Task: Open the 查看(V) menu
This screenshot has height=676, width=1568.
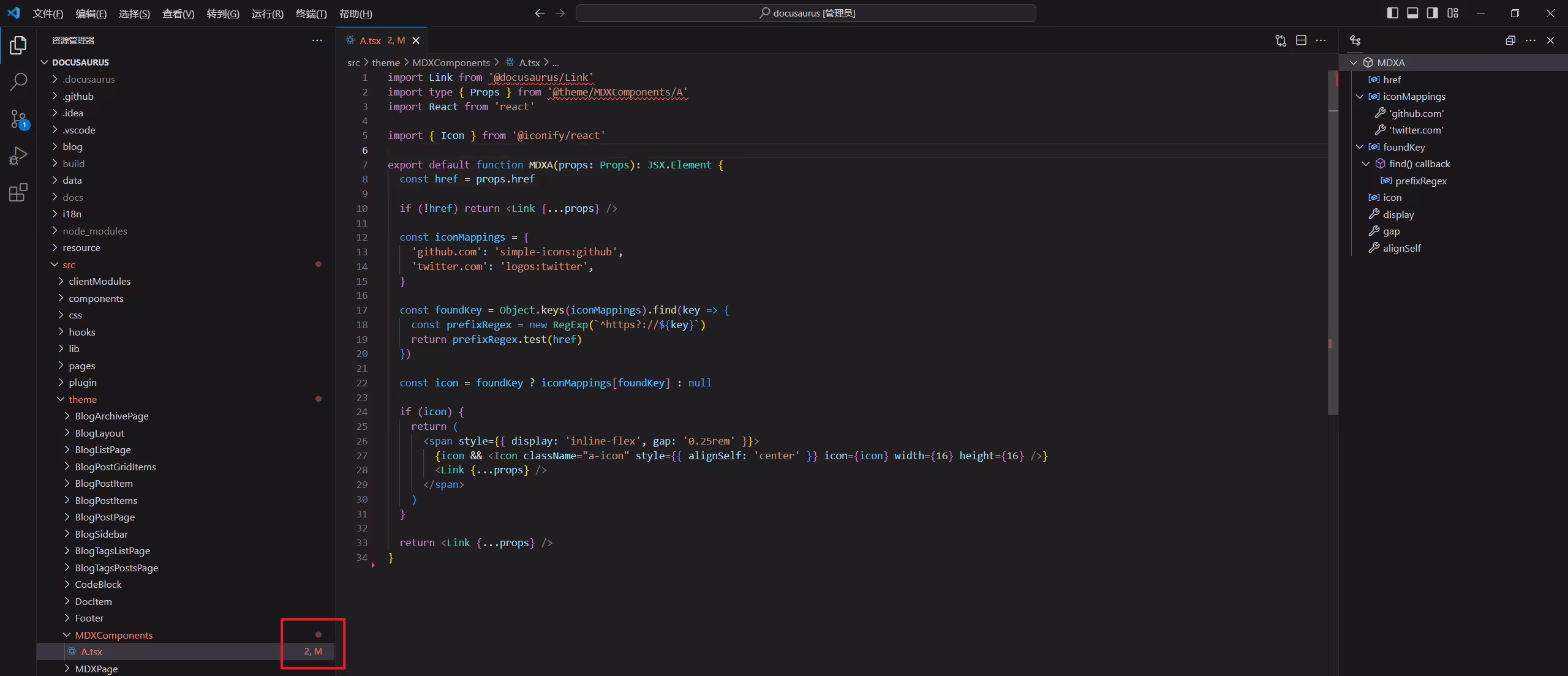Action: coord(178,13)
